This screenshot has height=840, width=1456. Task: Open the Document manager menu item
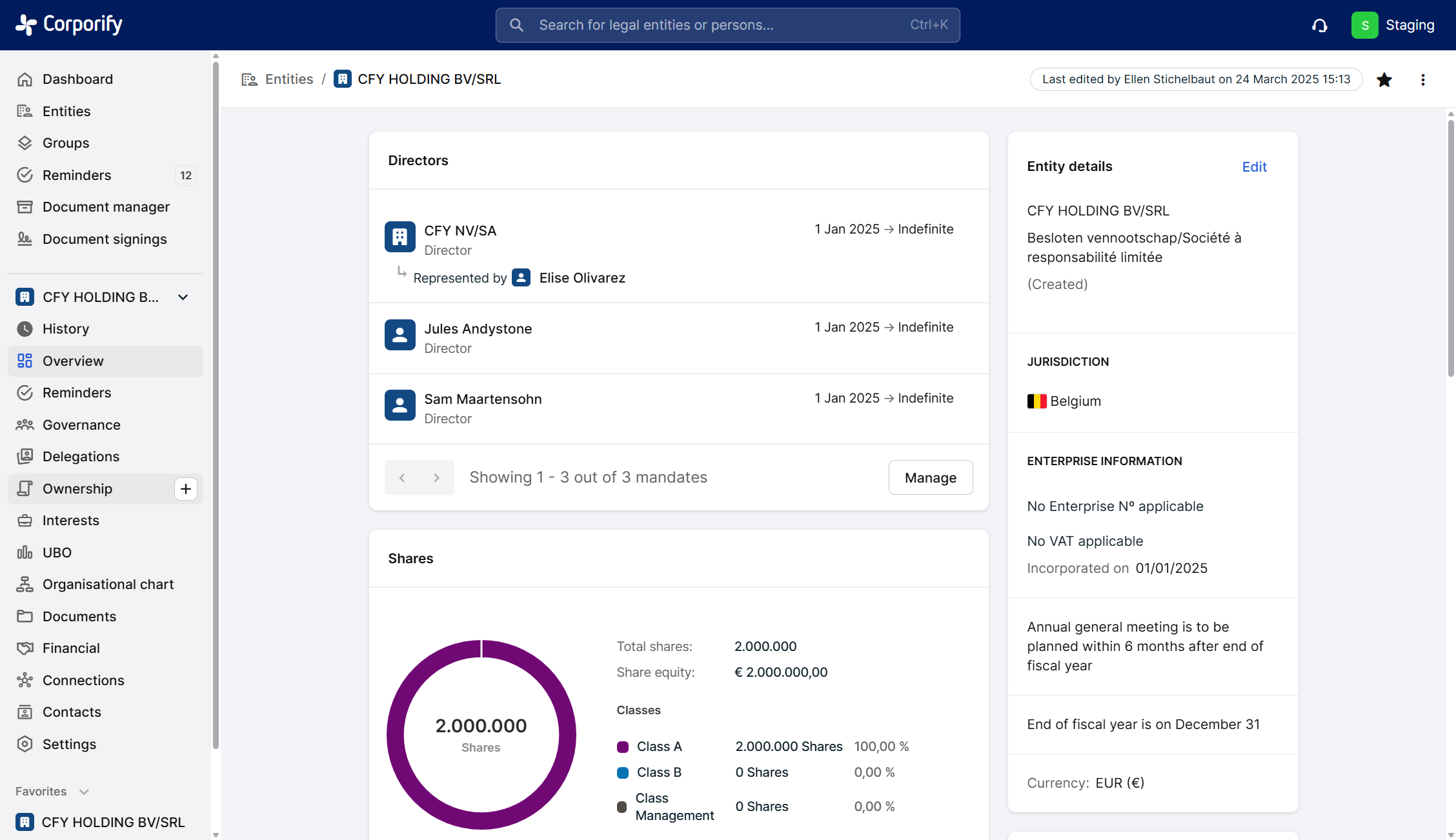106,206
